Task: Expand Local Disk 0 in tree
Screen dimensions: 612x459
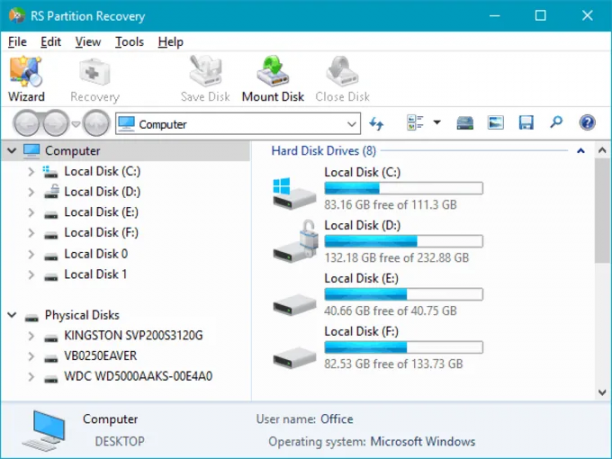Action: tap(31, 254)
